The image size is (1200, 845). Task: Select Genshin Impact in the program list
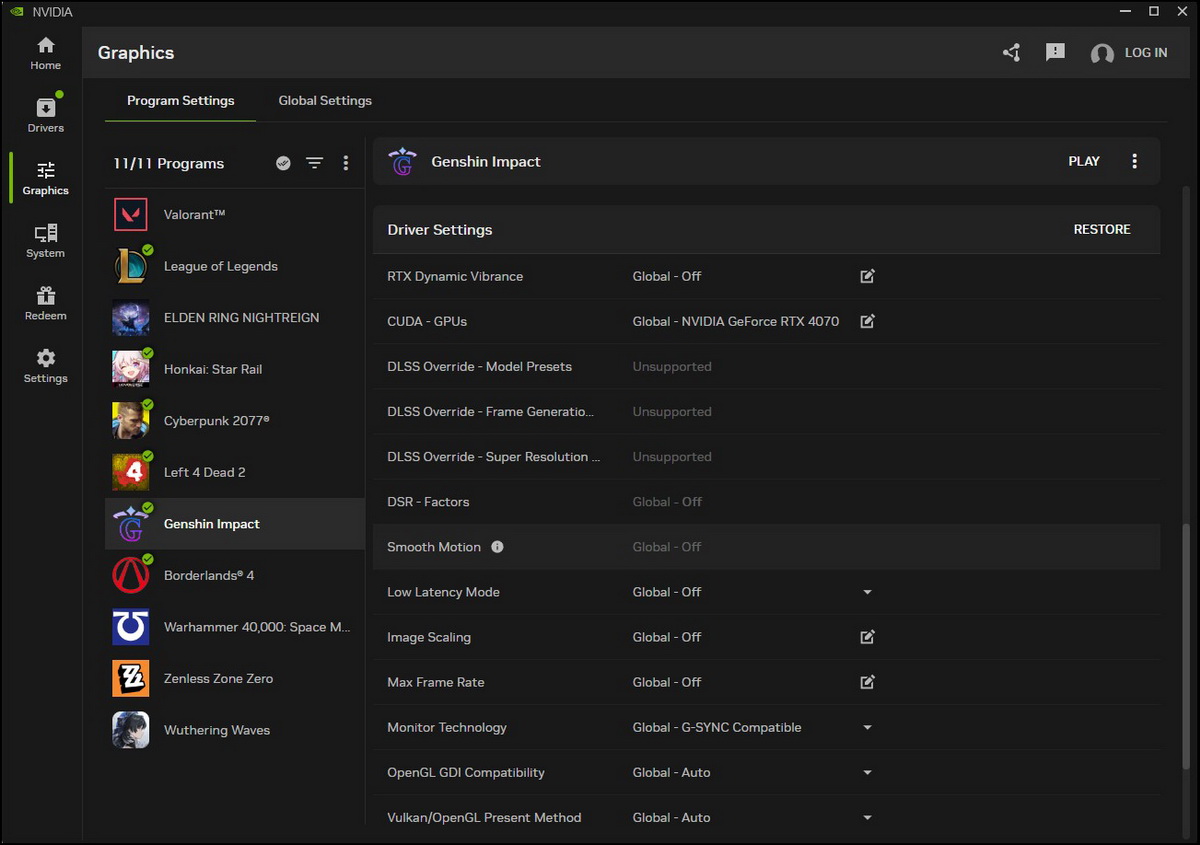click(x=235, y=524)
